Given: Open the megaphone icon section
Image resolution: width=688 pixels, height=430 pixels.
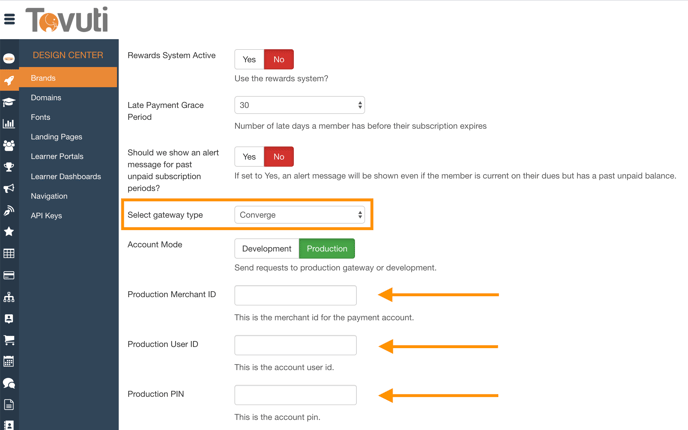Looking at the screenshot, I should (x=9, y=189).
